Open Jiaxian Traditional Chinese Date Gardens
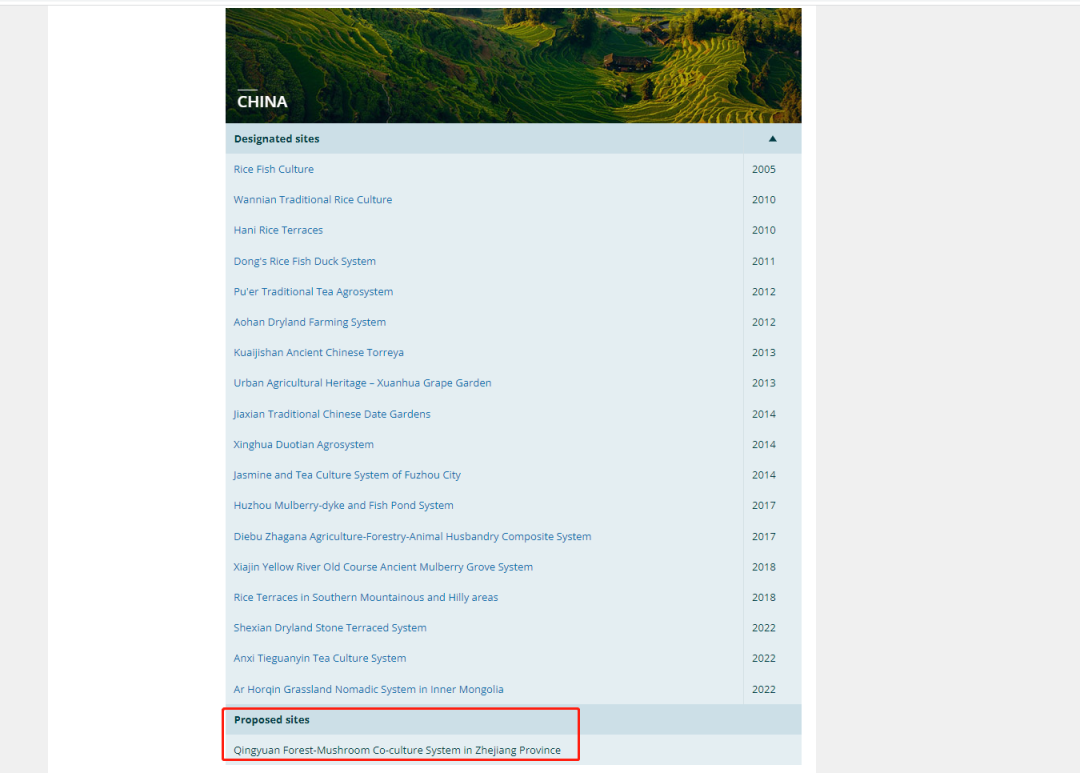This screenshot has height=773, width=1080. (x=332, y=414)
